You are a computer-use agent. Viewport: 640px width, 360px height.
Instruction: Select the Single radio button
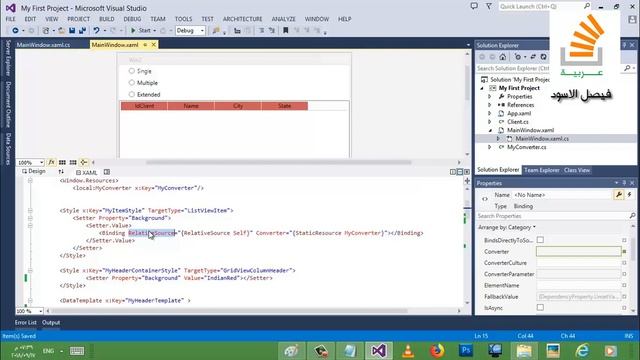pyautogui.click(x=131, y=71)
